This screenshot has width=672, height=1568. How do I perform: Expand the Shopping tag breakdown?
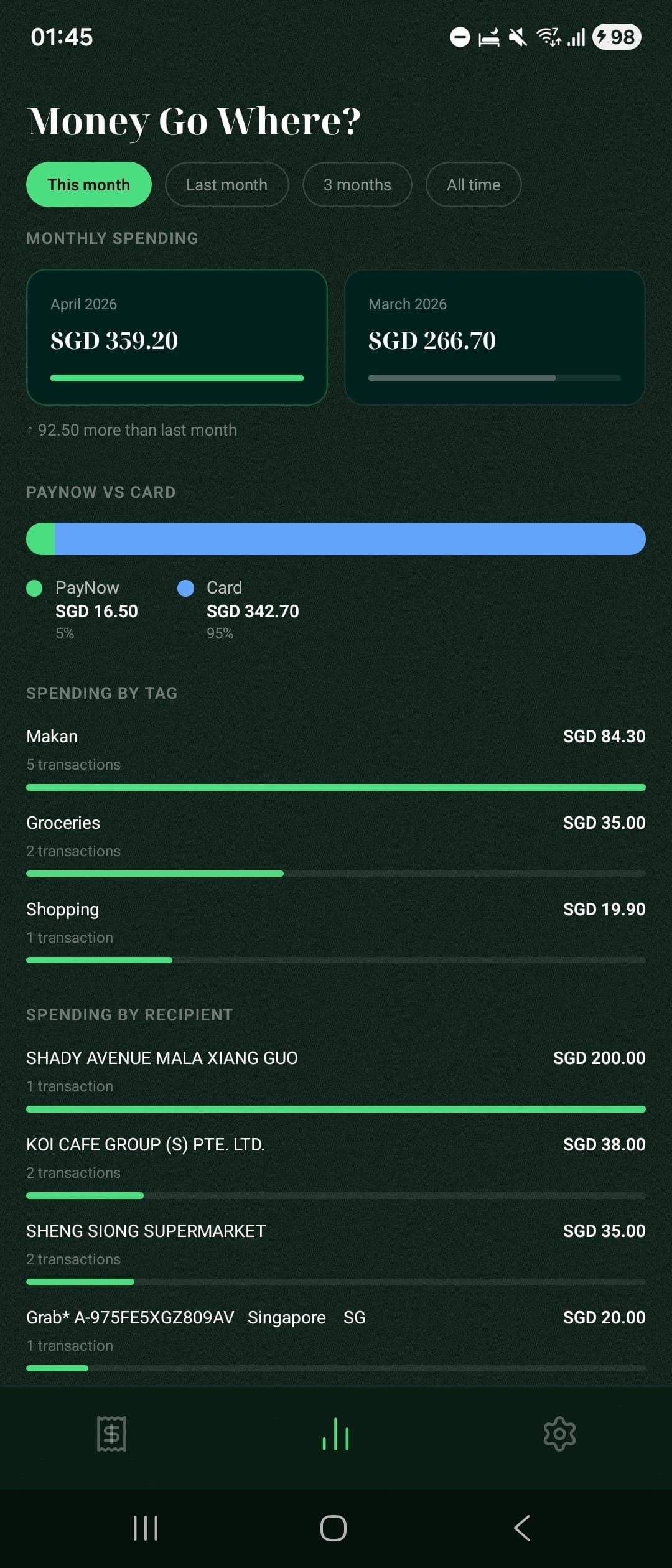336,923
